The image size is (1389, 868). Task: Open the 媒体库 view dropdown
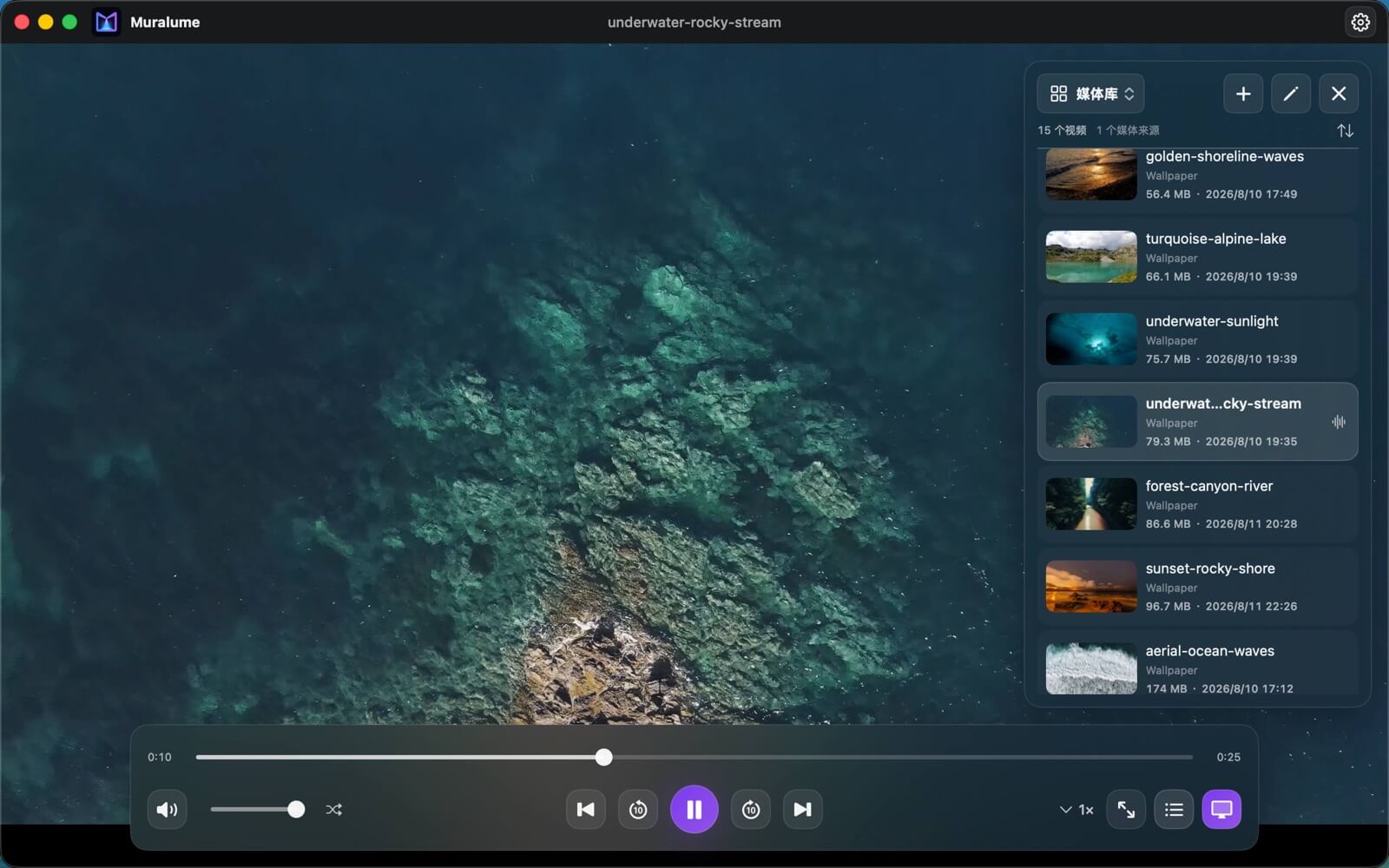[1091, 94]
